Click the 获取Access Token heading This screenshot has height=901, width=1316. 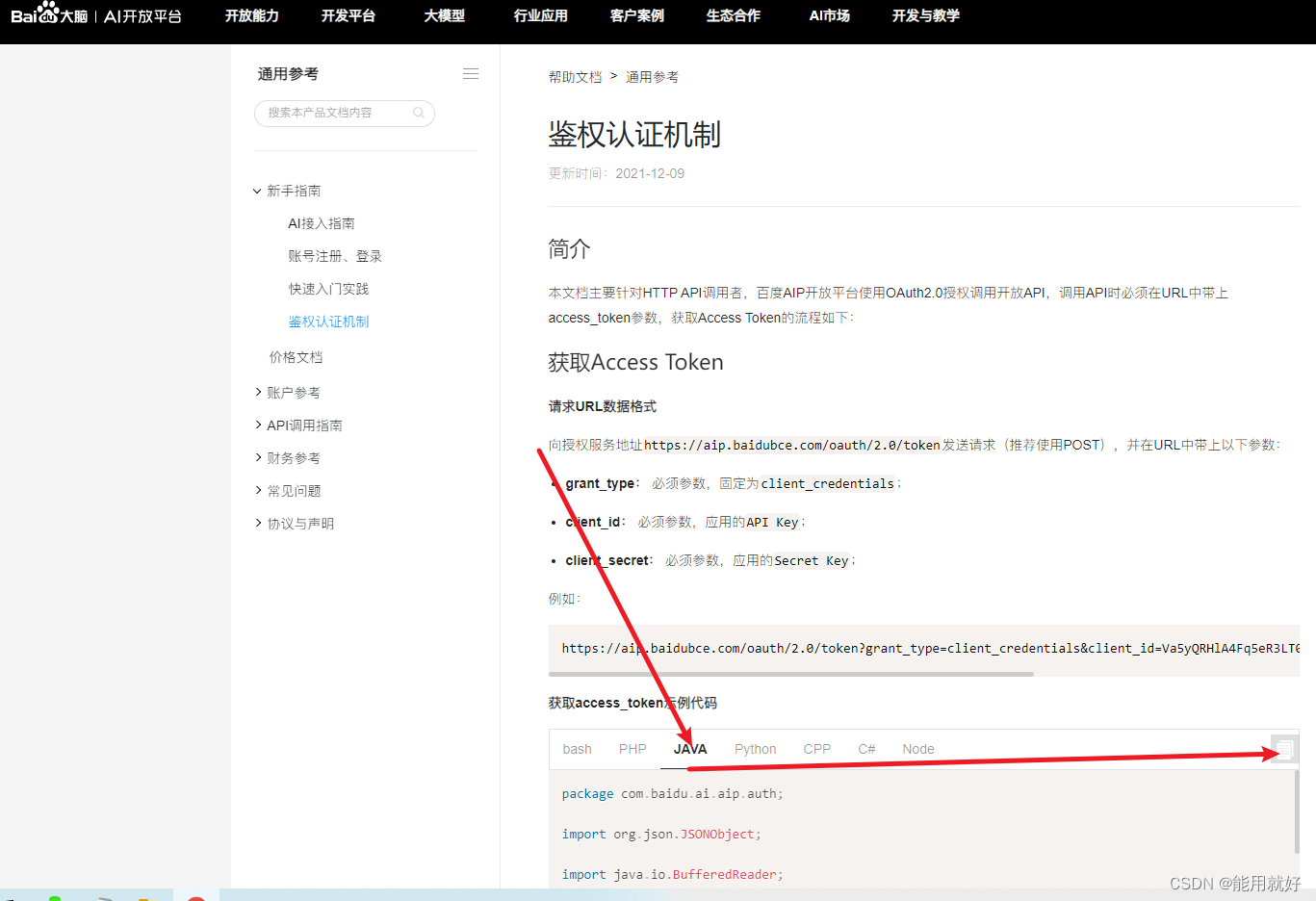(635, 362)
